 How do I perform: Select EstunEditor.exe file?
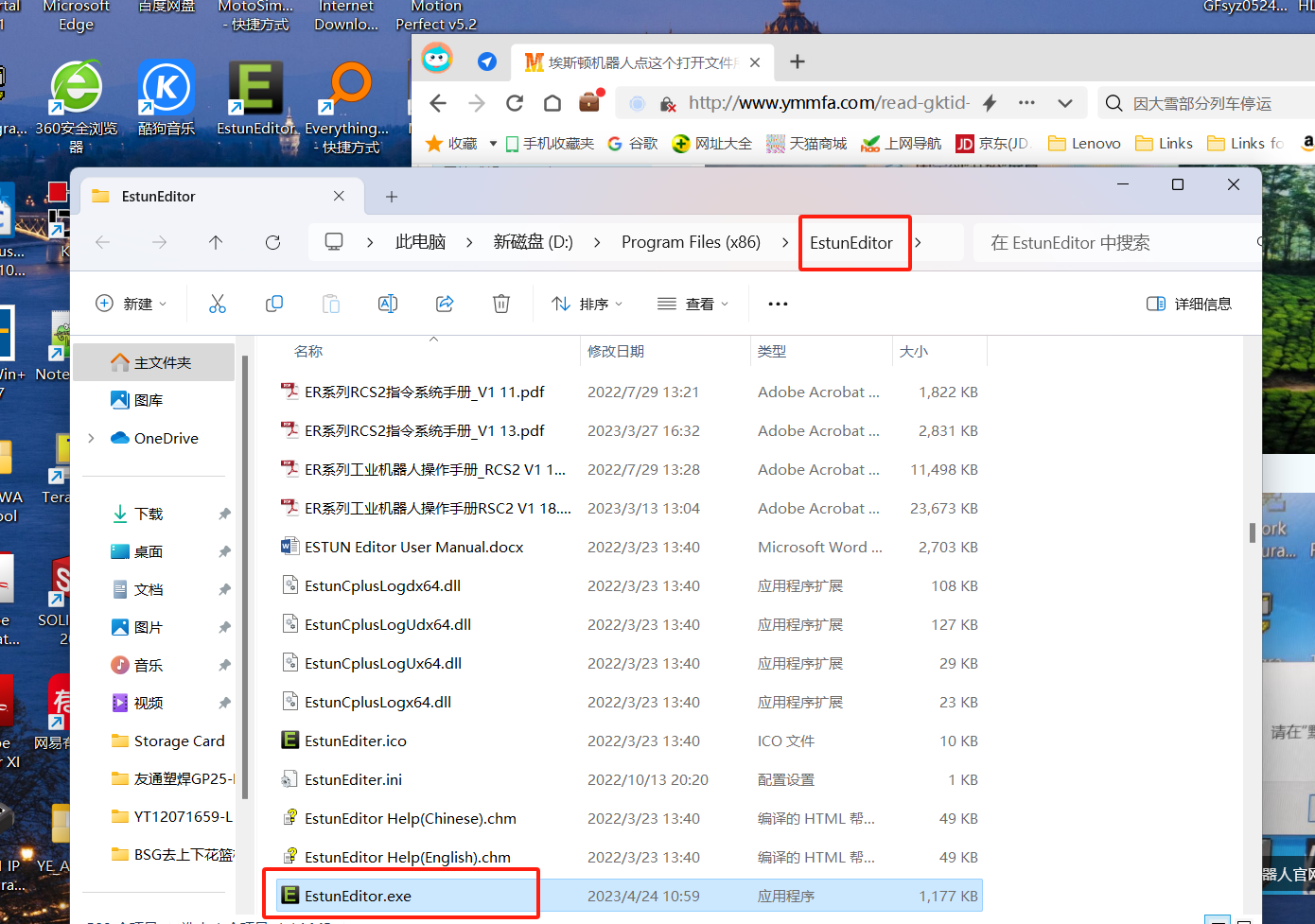358,896
